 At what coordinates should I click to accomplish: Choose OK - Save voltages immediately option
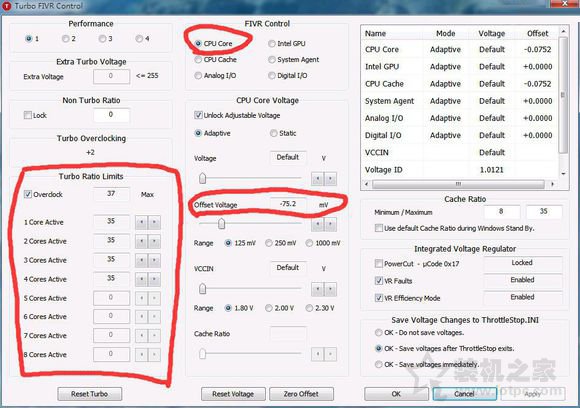pyautogui.click(x=378, y=364)
